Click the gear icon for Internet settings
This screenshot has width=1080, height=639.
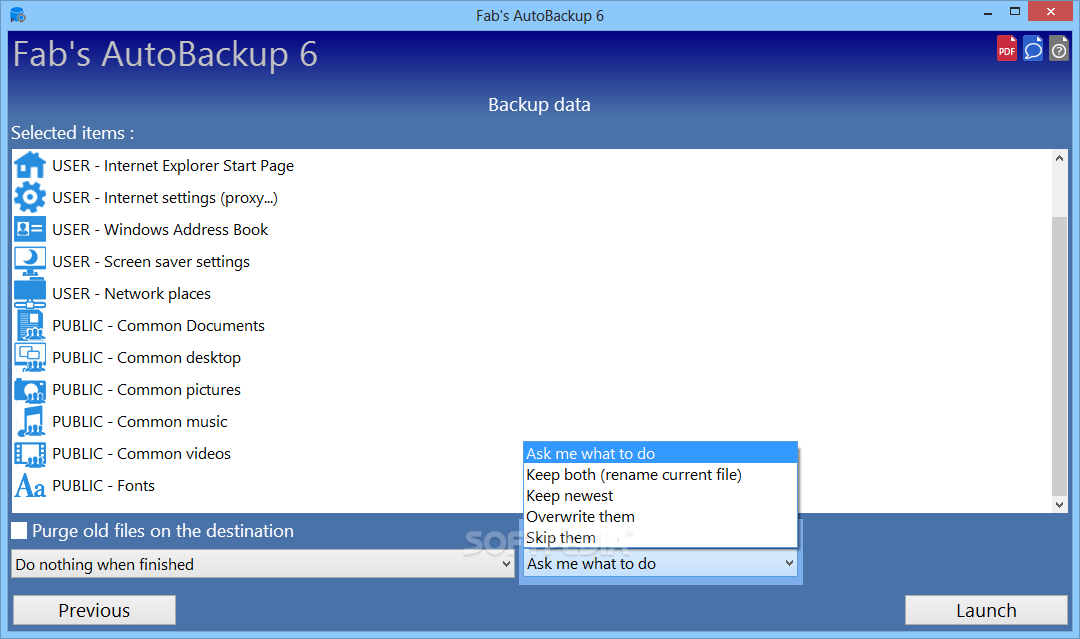pyautogui.click(x=30, y=198)
